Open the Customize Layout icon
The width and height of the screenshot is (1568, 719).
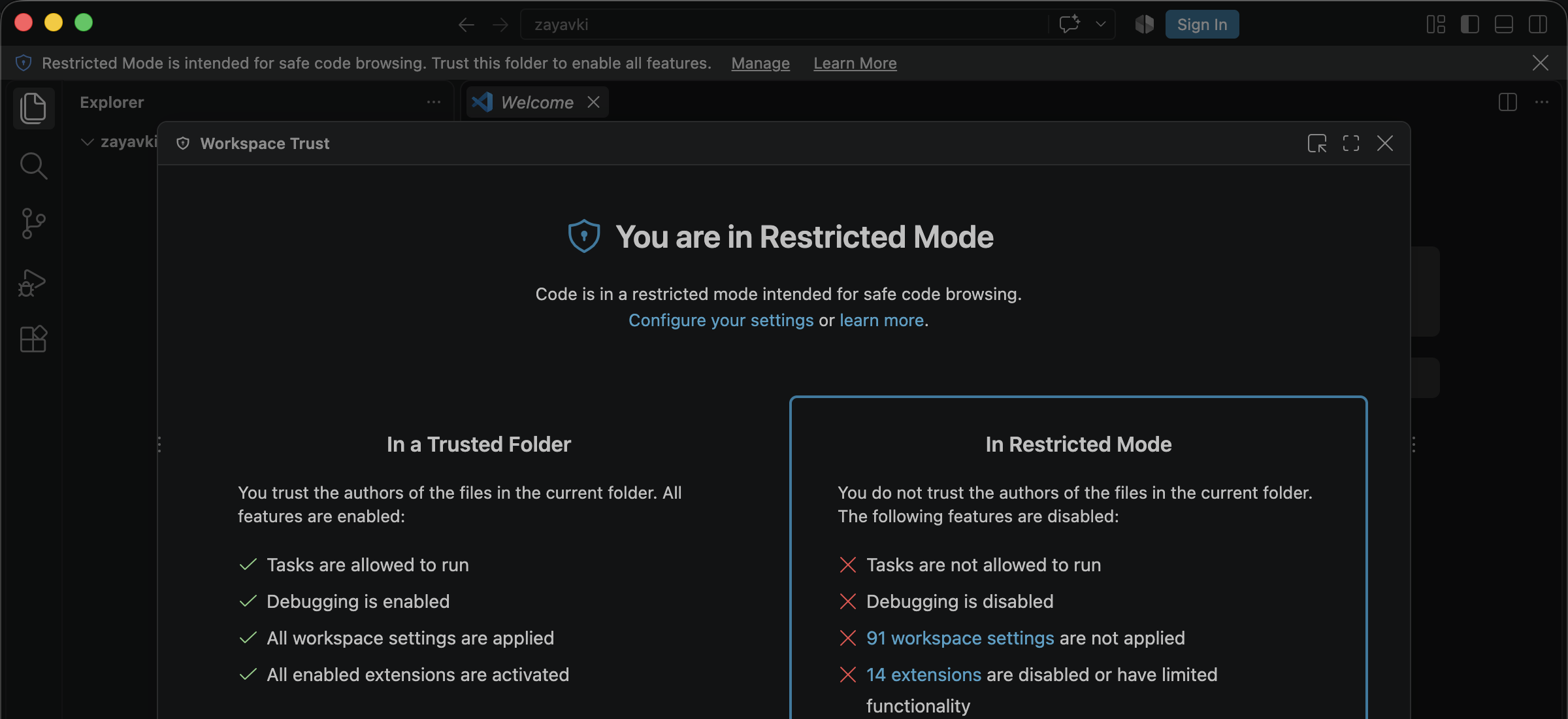(x=1436, y=24)
